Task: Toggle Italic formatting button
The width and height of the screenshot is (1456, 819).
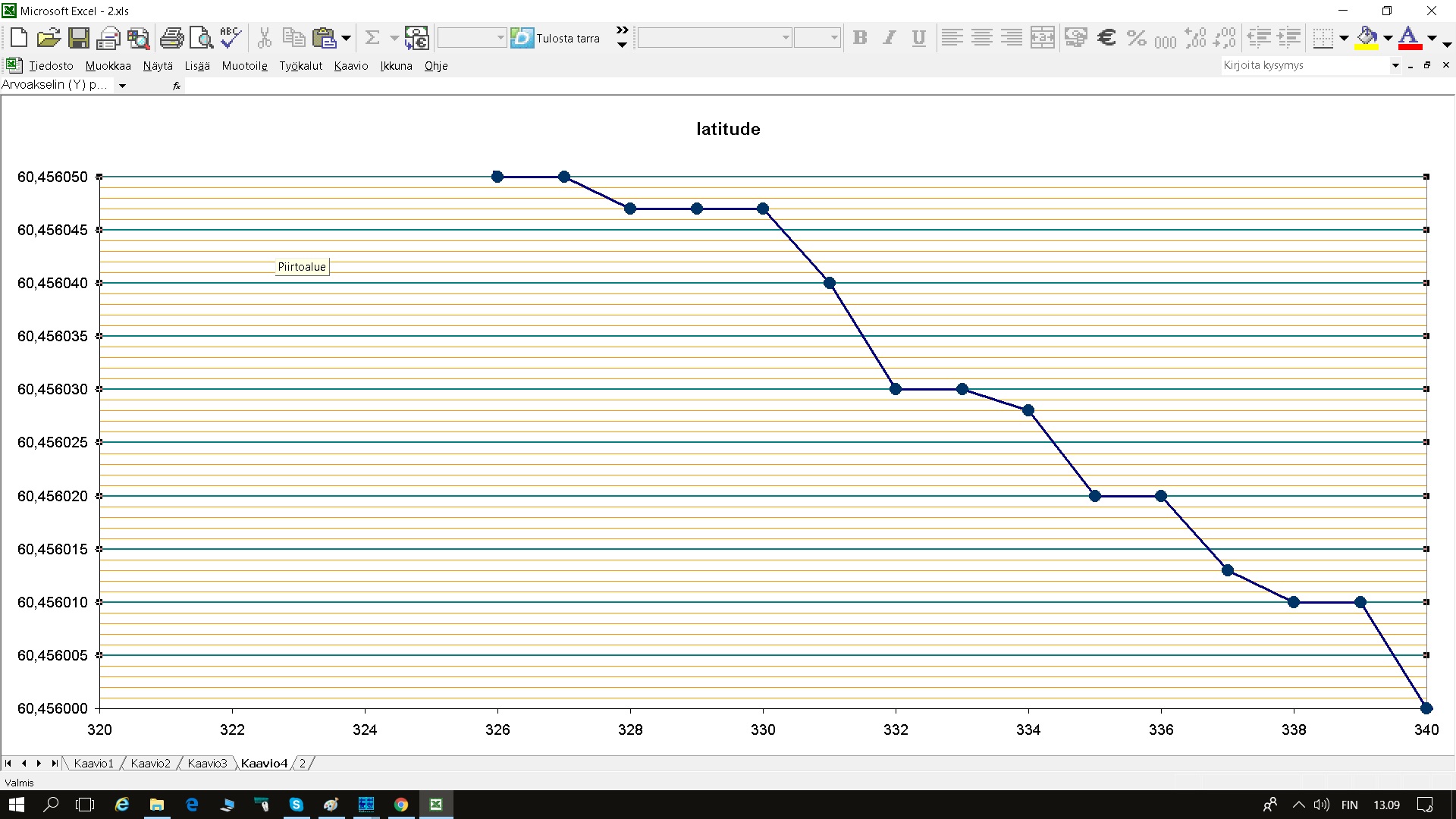Action: (x=889, y=37)
